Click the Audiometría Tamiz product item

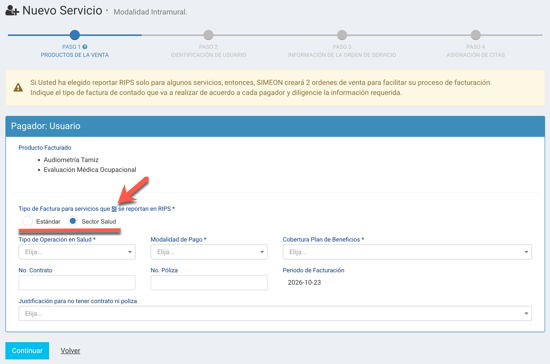[x=71, y=160]
